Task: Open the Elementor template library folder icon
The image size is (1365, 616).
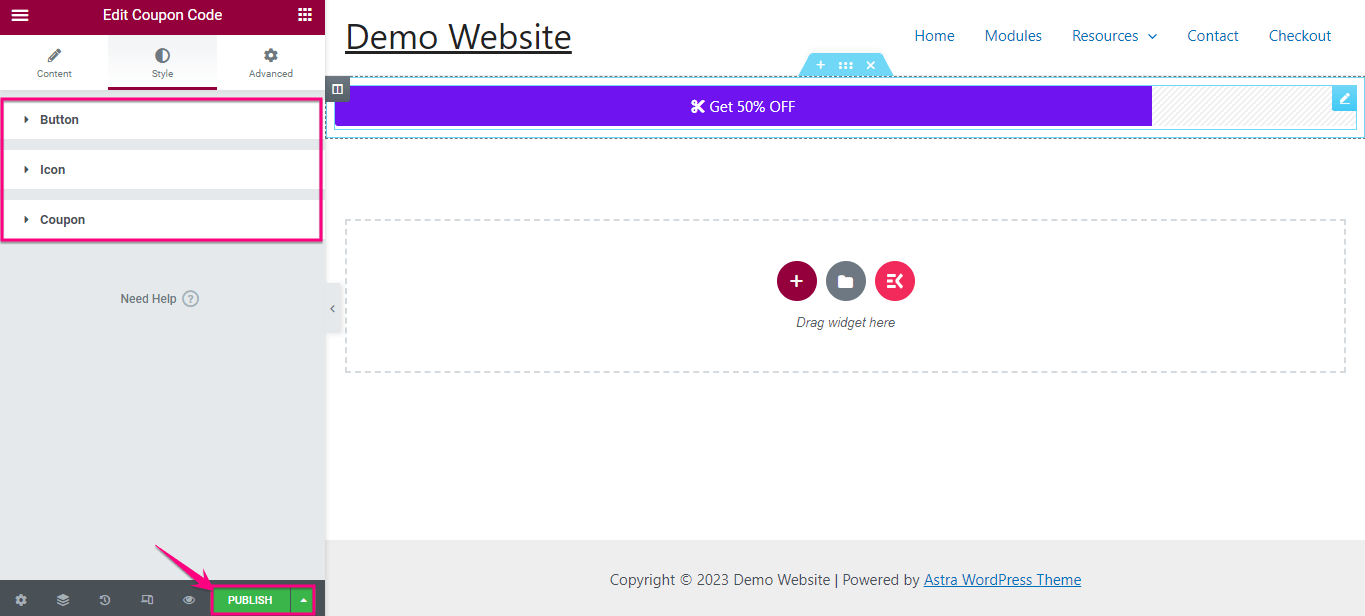Action: click(x=845, y=281)
